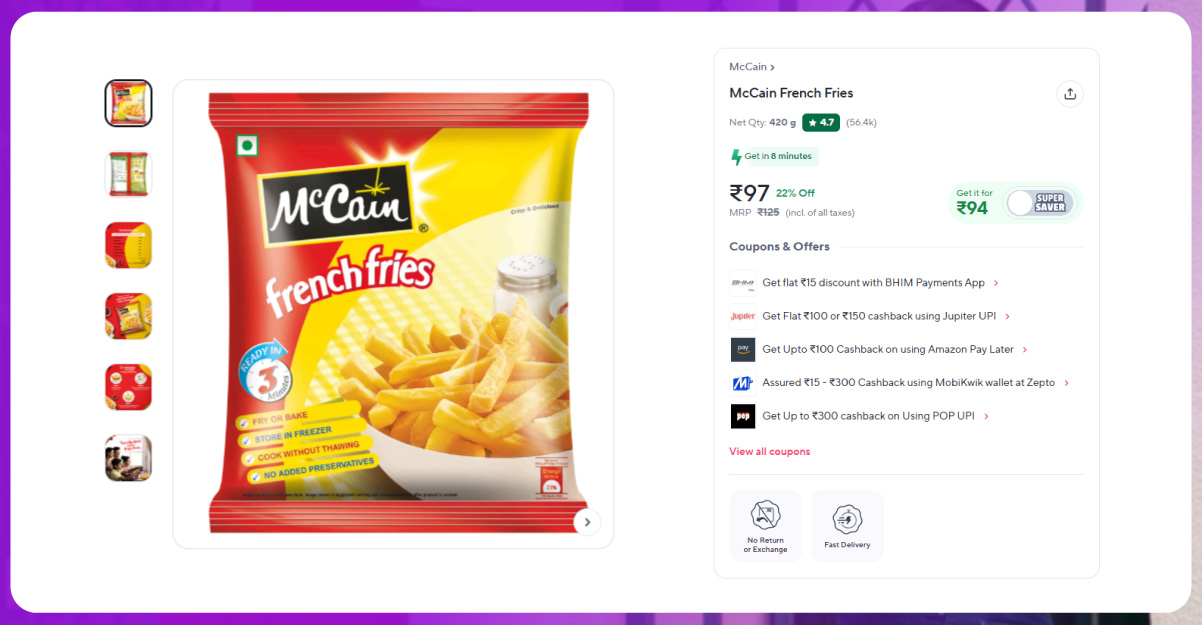Select the second back-of-pack thumbnail
The height and width of the screenshot is (625, 1202).
[128, 174]
